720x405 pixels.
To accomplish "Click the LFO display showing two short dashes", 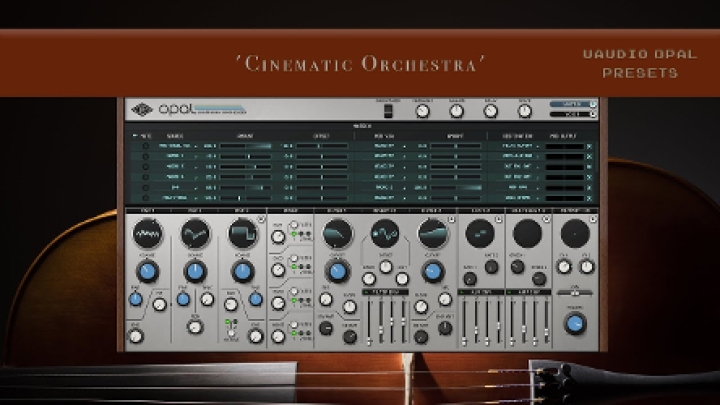I will click(480, 233).
